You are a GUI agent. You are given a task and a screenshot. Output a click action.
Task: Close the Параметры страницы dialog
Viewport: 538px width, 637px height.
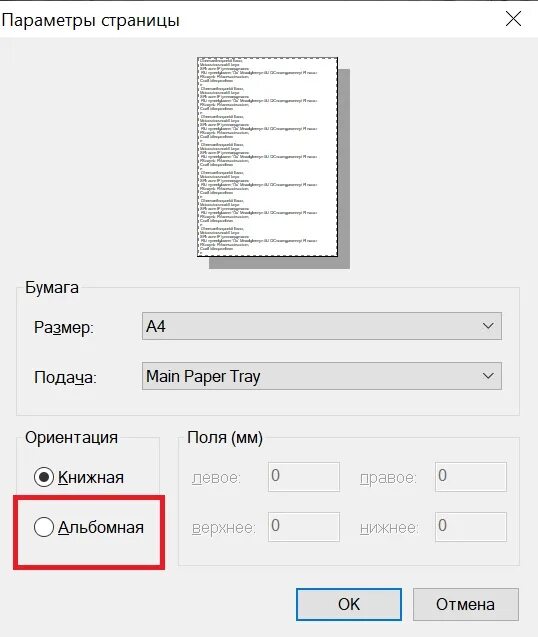(514, 19)
